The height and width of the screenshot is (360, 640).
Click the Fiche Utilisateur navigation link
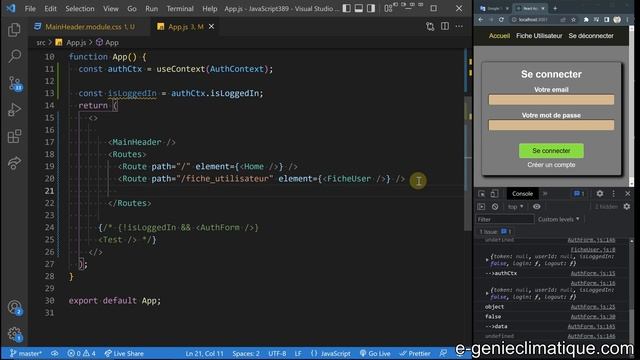point(539,36)
